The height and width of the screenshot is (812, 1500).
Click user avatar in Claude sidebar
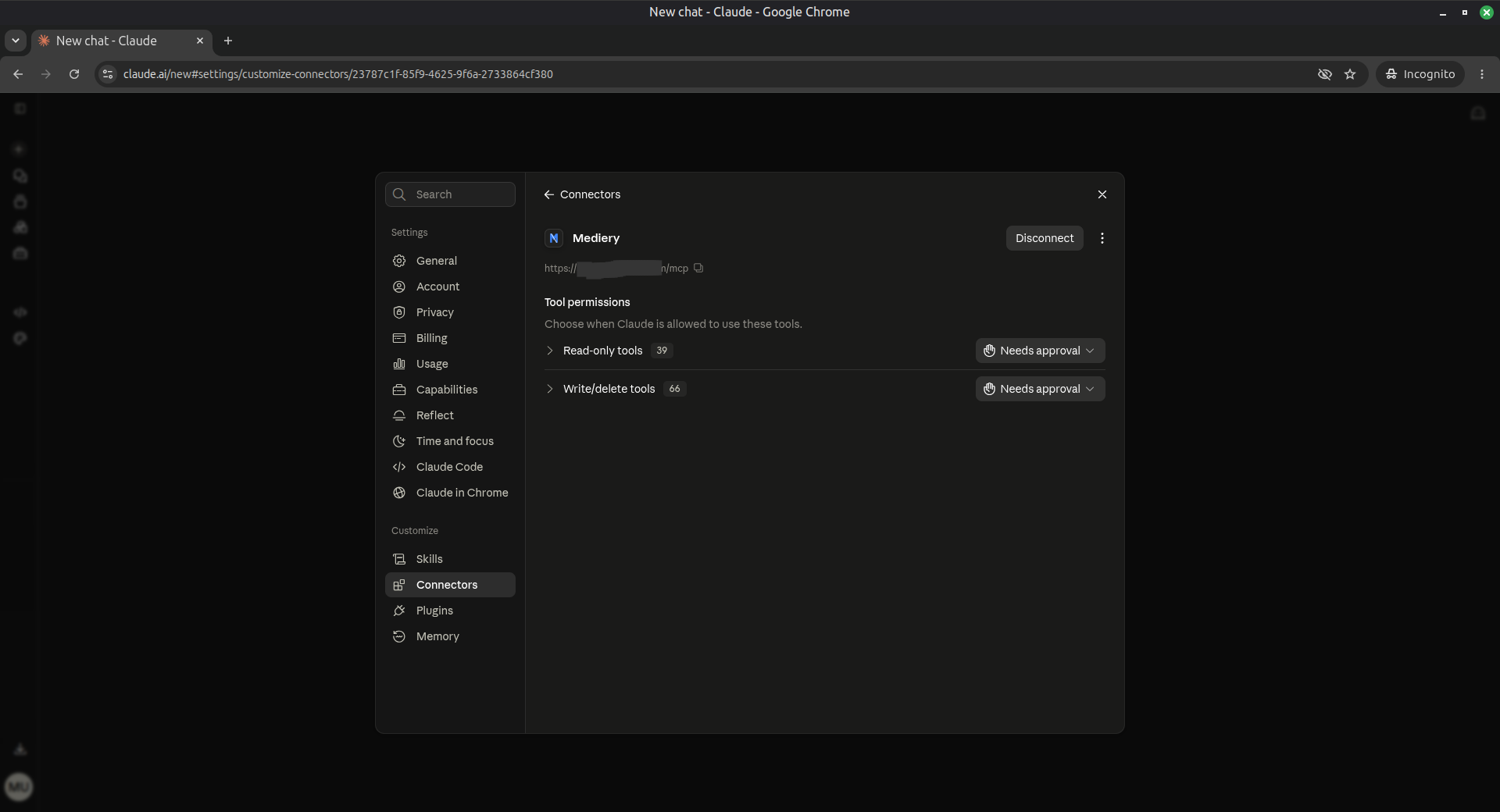click(x=19, y=786)
